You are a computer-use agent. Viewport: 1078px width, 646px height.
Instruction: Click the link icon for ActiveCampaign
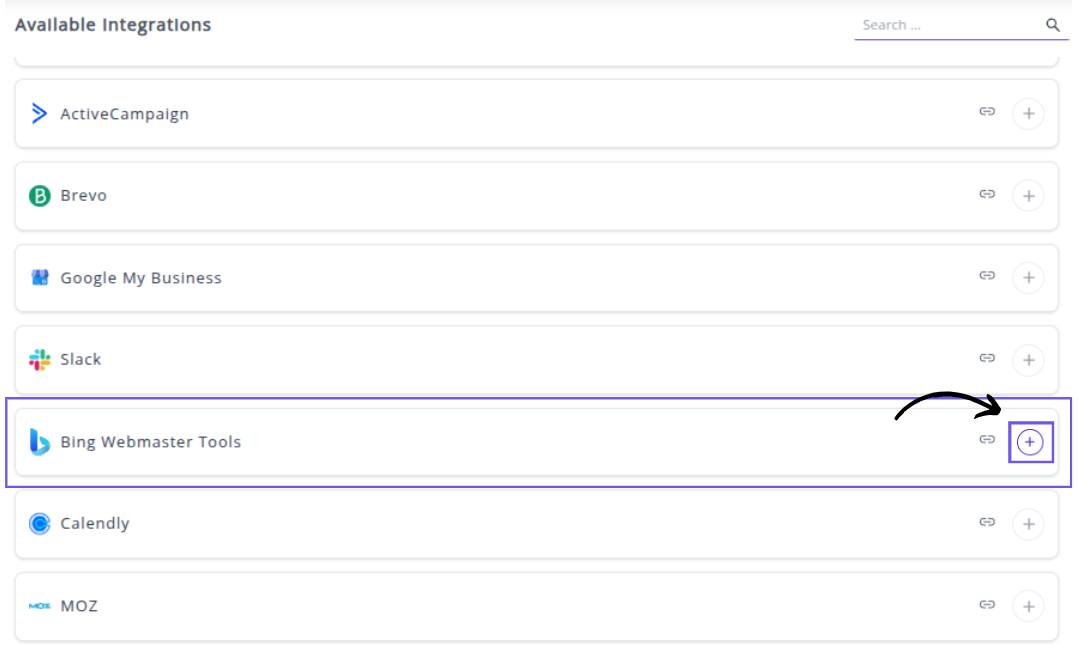pyautogui.click(x=987, y=112)
